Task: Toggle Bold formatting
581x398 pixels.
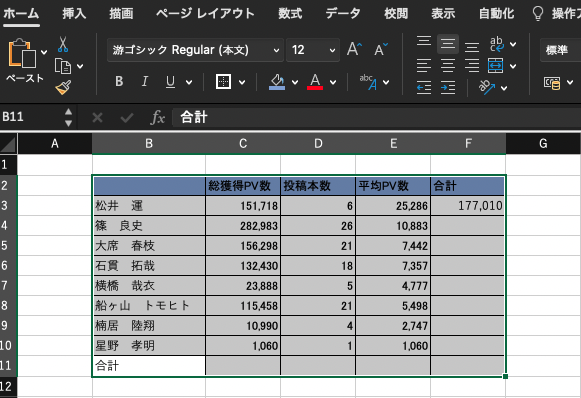Action: click(x=119, y=82)
